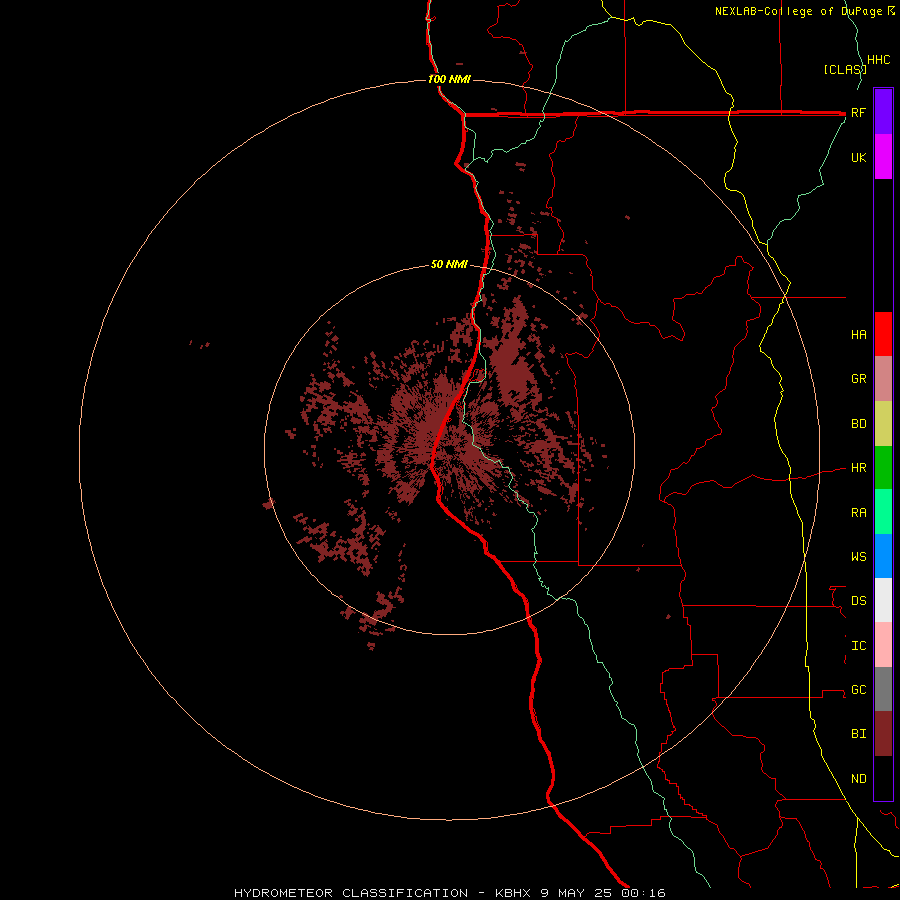Click the UK legend label
This screenshot has width=900, height=900.
click(x=858, y=157)
